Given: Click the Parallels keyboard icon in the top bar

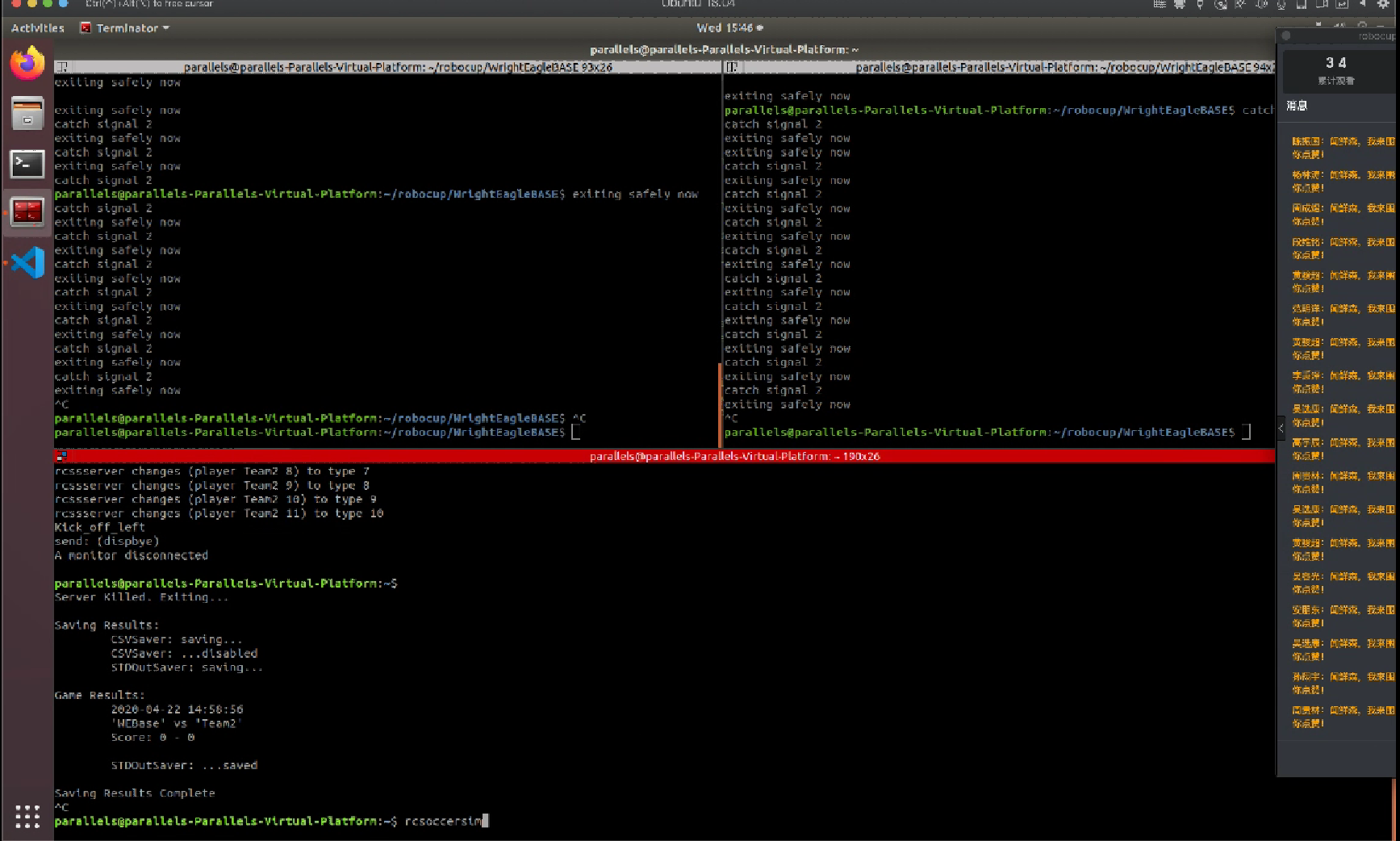Looking at the screenshot, I should click(1160, 4).
